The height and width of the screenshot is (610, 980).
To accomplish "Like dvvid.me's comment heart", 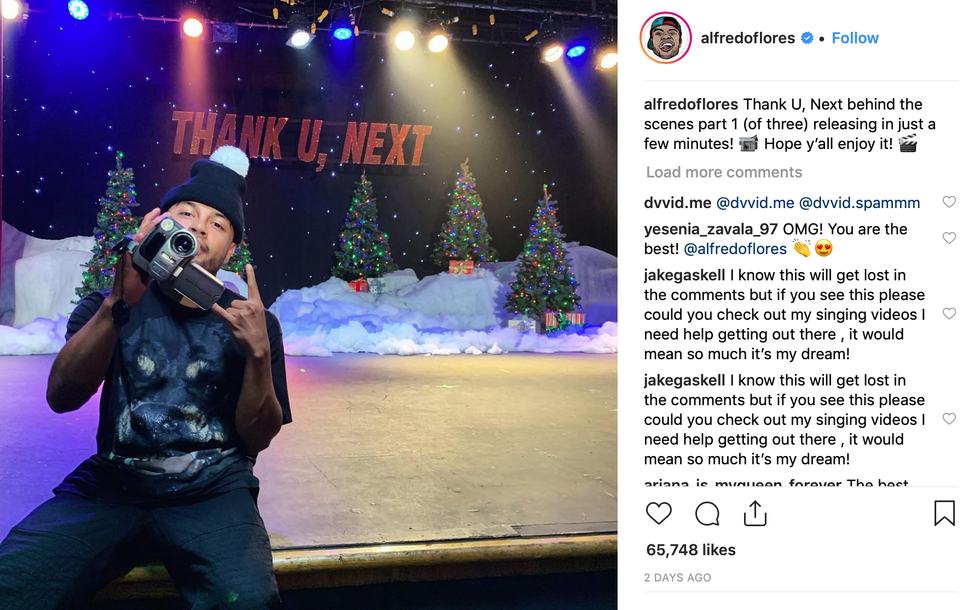I will (949, 202).
